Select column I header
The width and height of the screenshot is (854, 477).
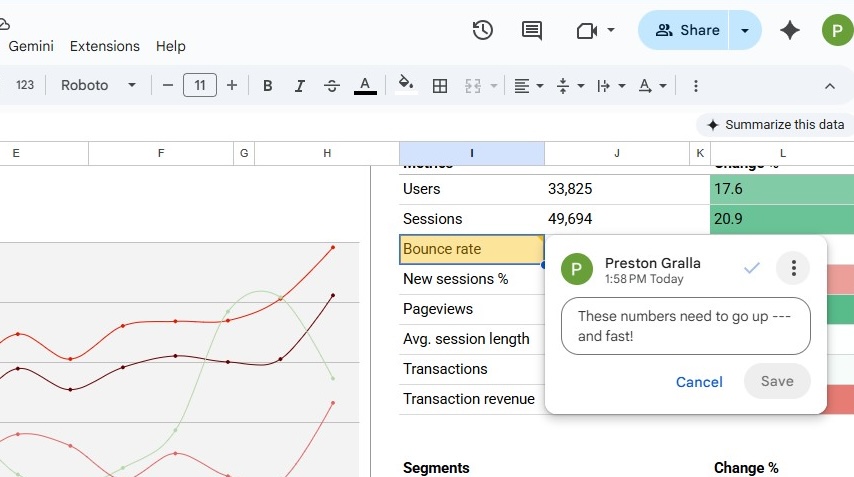tap(472, 153)
